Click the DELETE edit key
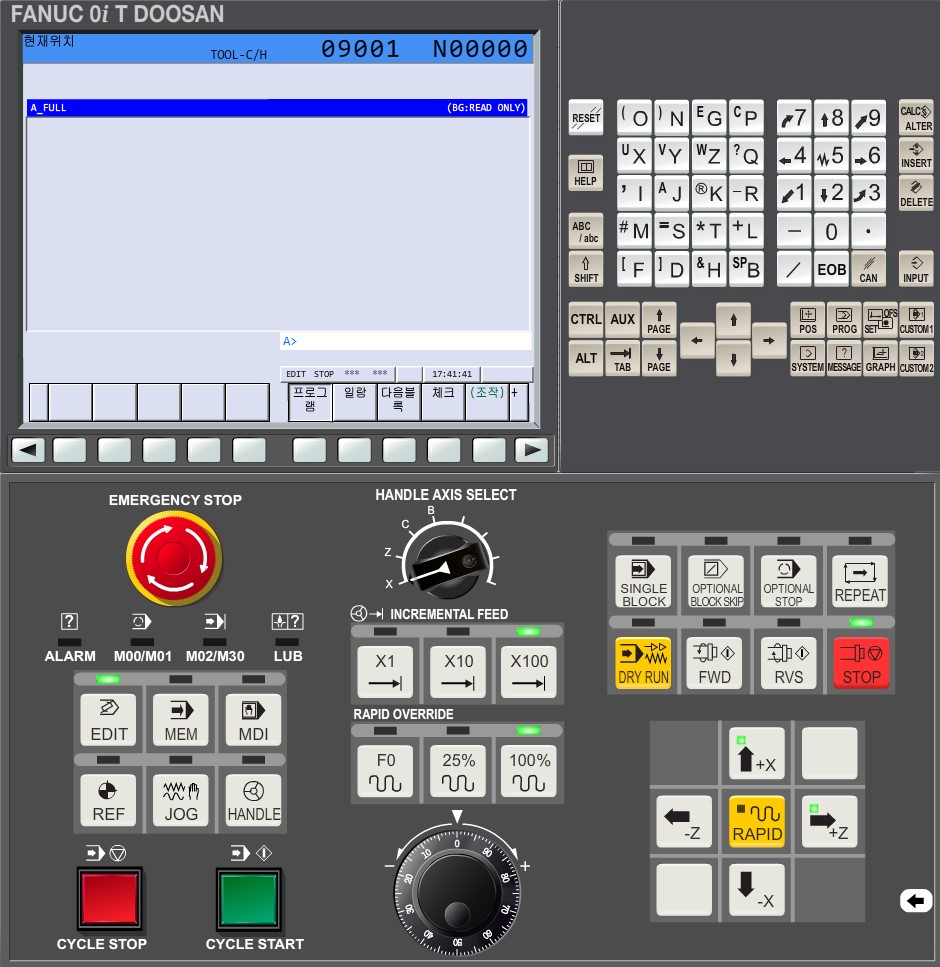940x967 pixels. pyautogui.click(x=916, y=194)
